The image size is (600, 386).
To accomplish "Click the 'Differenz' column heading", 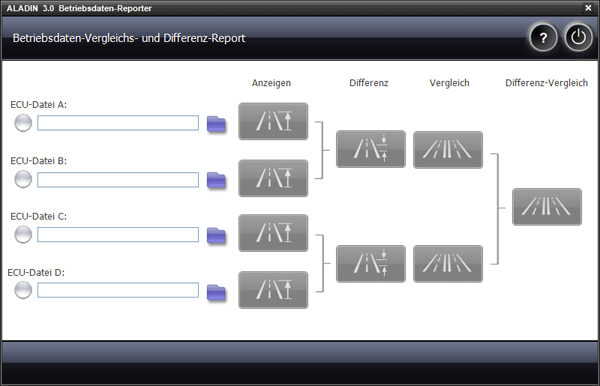I will tap(369, 83).
